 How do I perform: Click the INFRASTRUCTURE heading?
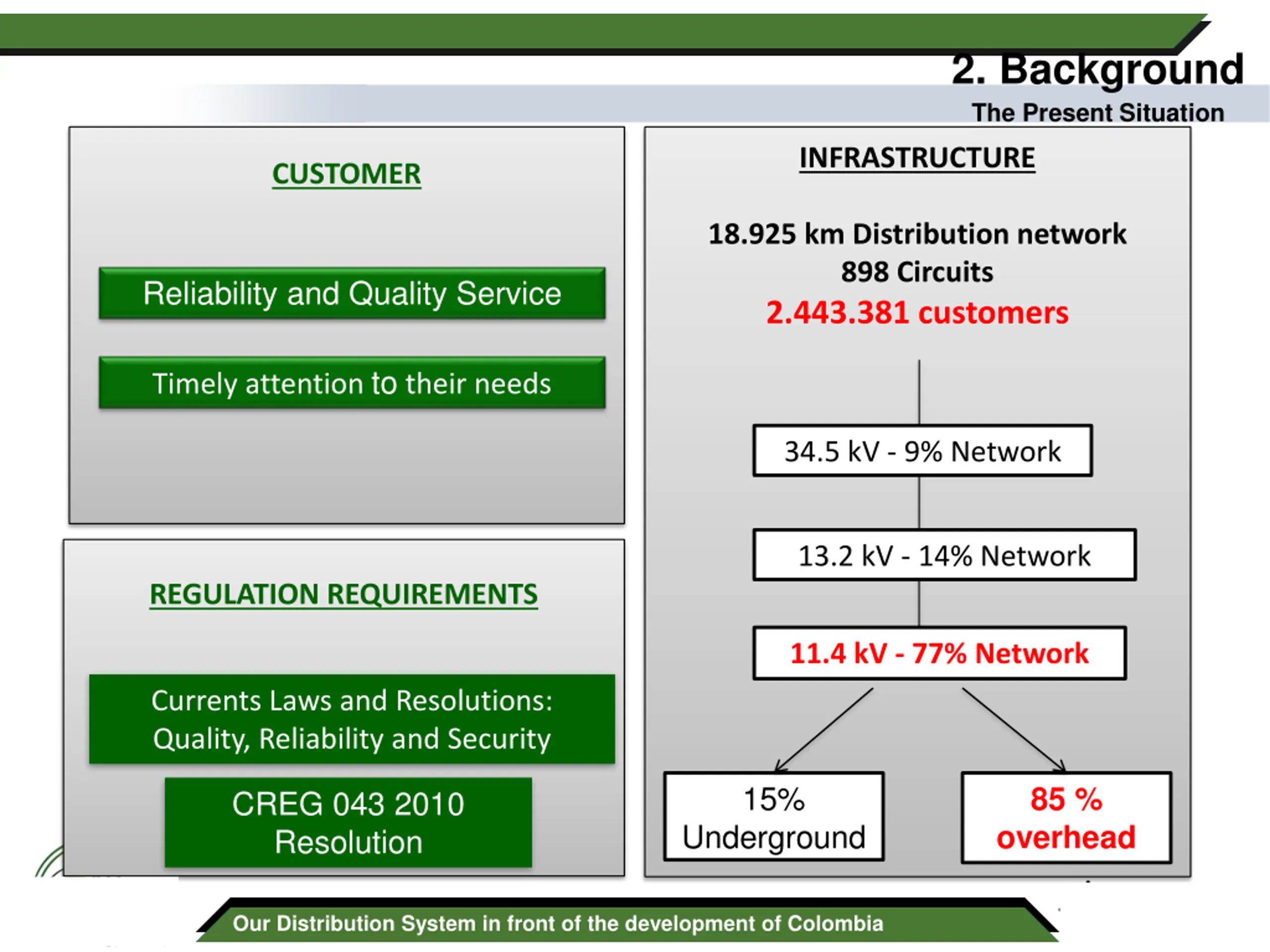point(917,158)
